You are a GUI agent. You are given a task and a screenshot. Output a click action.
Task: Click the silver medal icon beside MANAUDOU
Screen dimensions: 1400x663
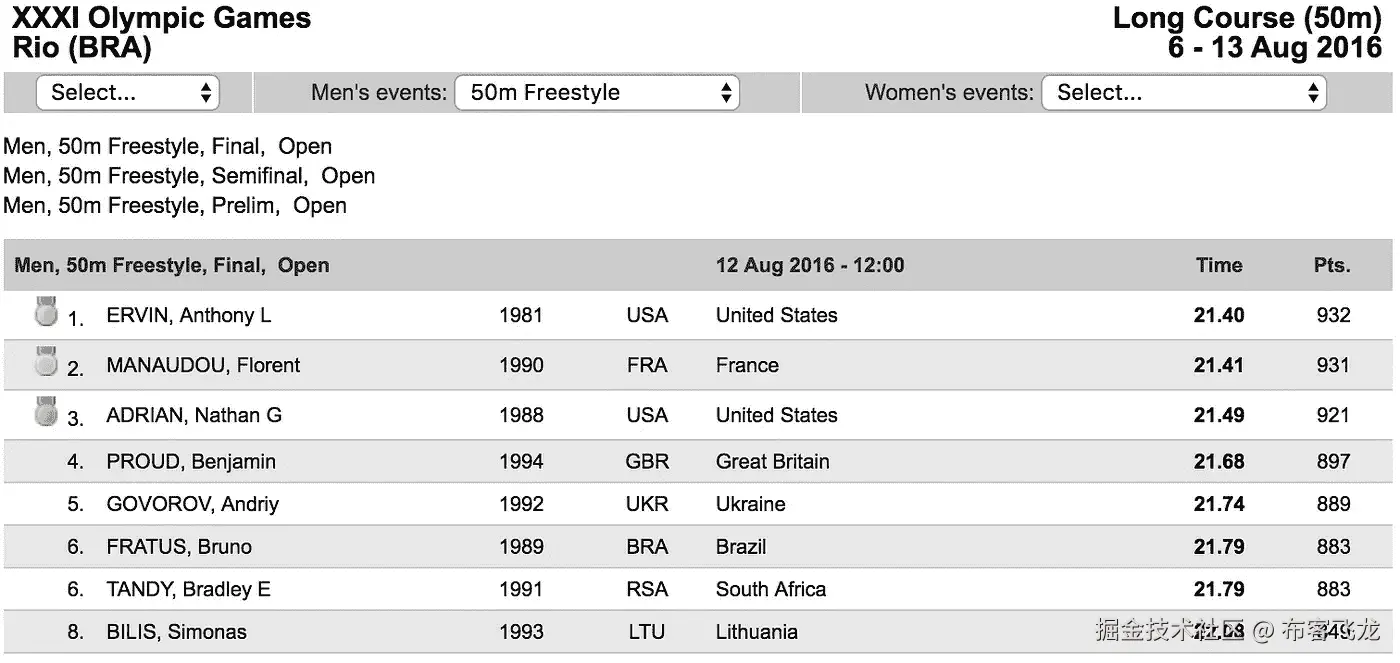point(46,362)
